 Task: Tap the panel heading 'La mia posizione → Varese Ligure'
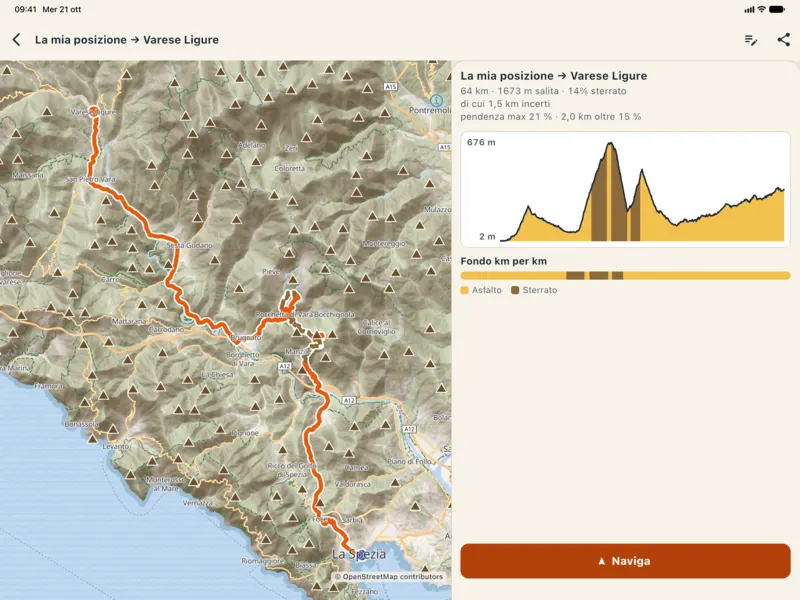coord(554,76)
